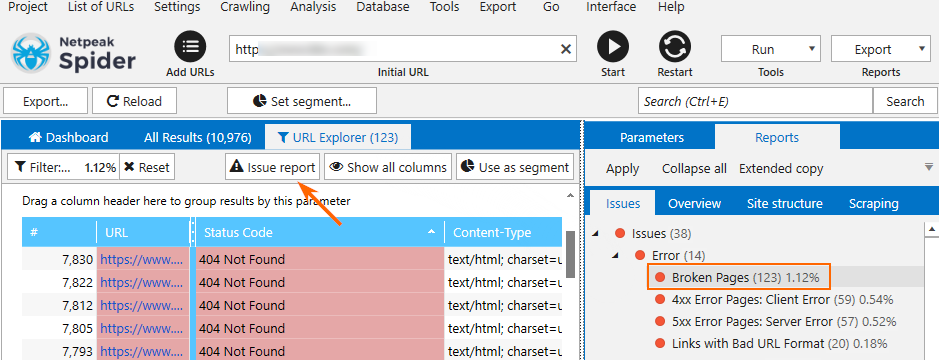Sort by Status Code column header

(320, 233)
